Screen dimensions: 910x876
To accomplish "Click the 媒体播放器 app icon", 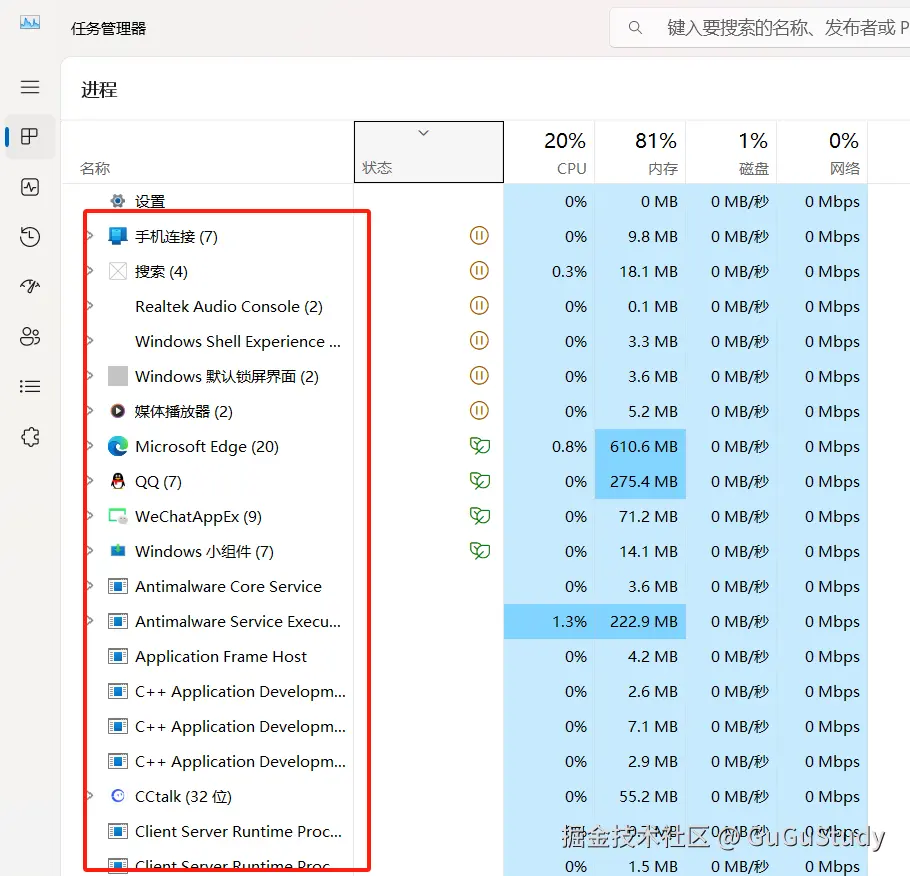I will (x=118, y=411).
